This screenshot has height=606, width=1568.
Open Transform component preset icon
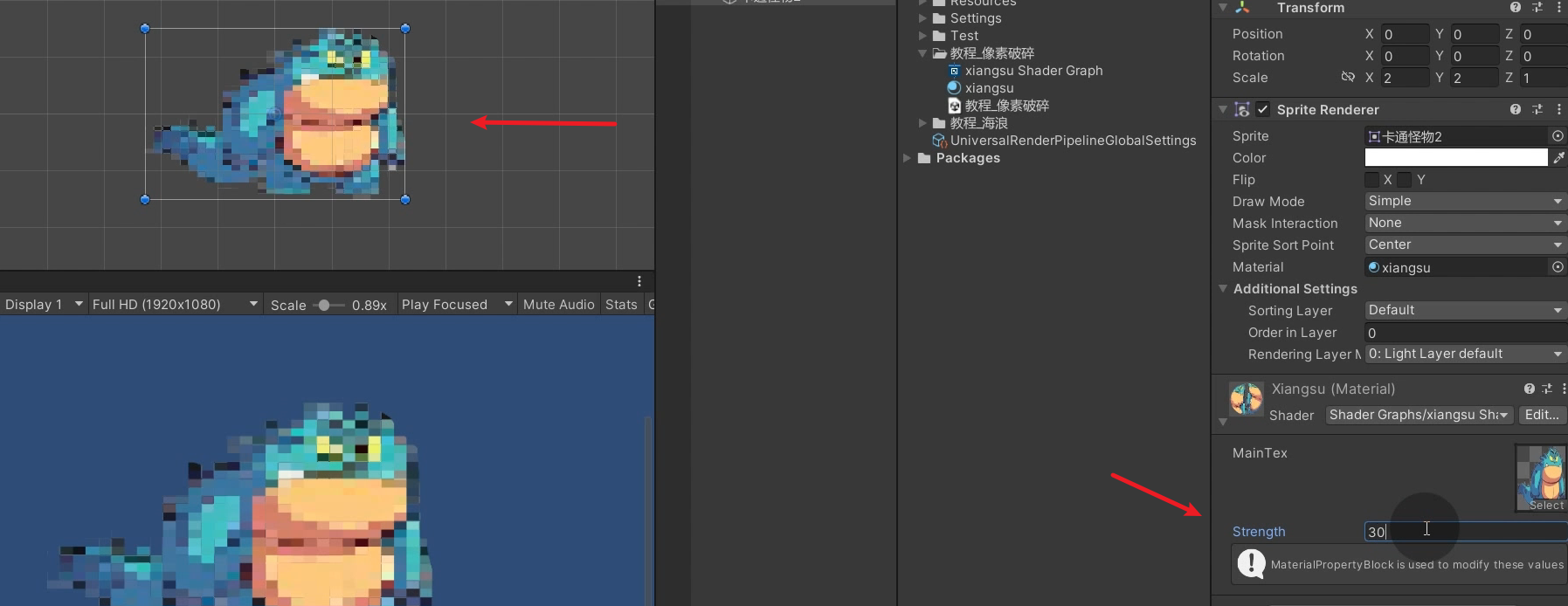(1537, 7)
